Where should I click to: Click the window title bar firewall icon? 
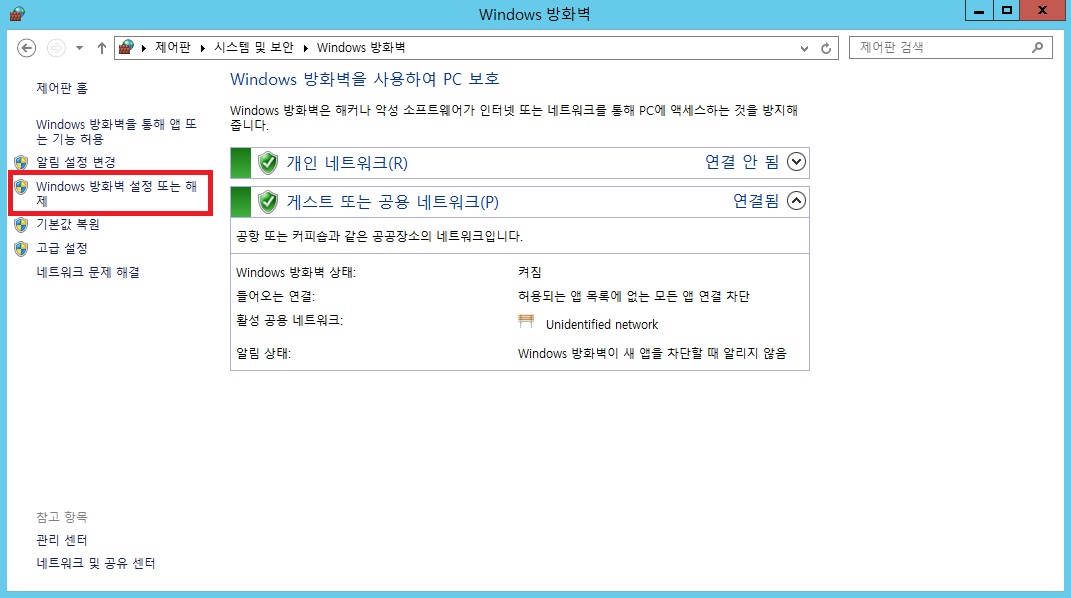pos(17,14)
